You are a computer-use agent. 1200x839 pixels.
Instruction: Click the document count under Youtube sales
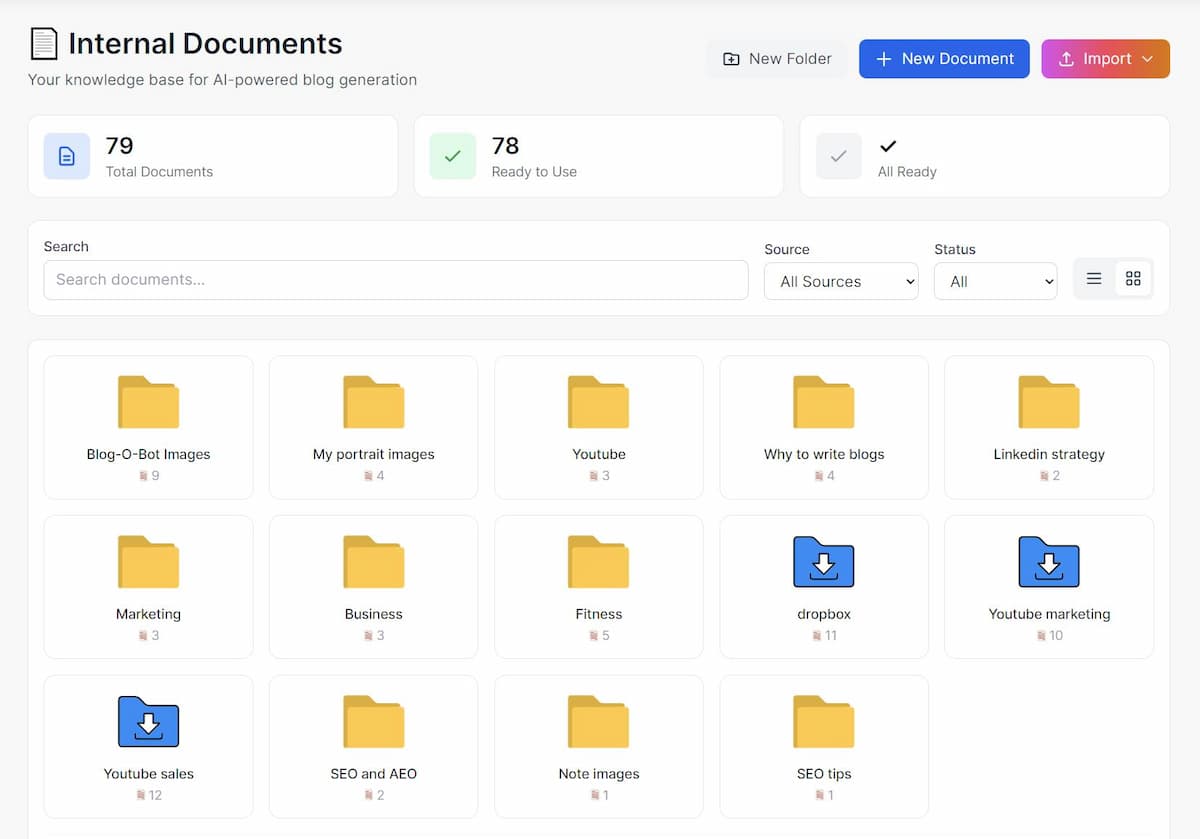click(149, 795)
